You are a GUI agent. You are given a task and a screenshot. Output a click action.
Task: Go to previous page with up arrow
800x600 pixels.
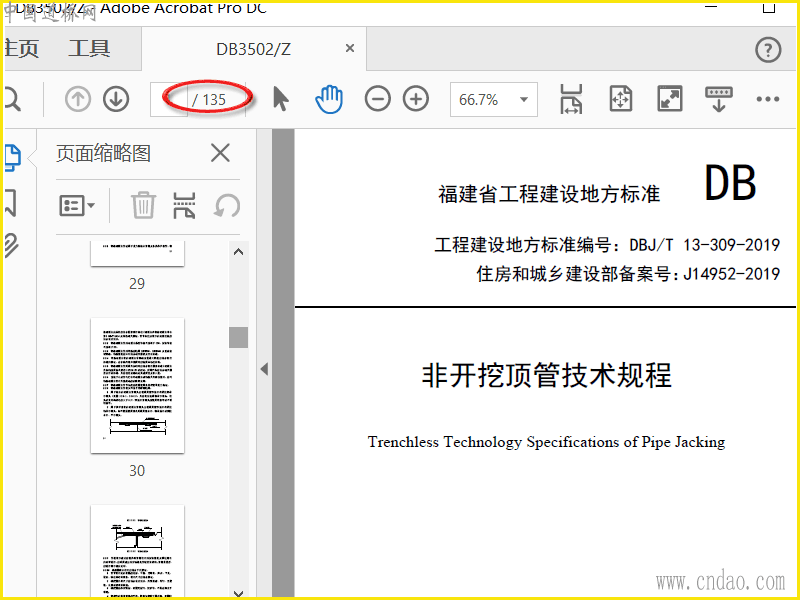tap(78, 99)
